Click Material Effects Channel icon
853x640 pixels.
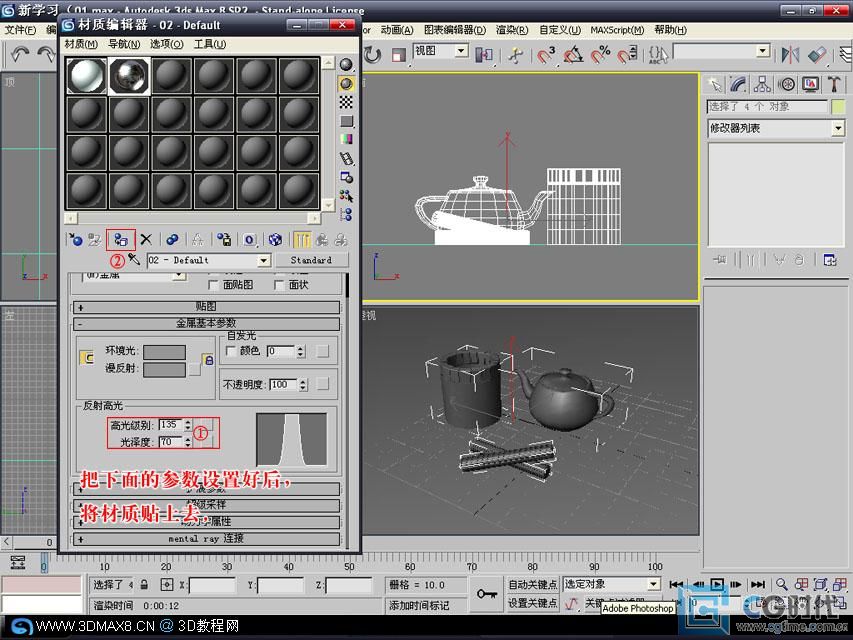tap(250, 239)
